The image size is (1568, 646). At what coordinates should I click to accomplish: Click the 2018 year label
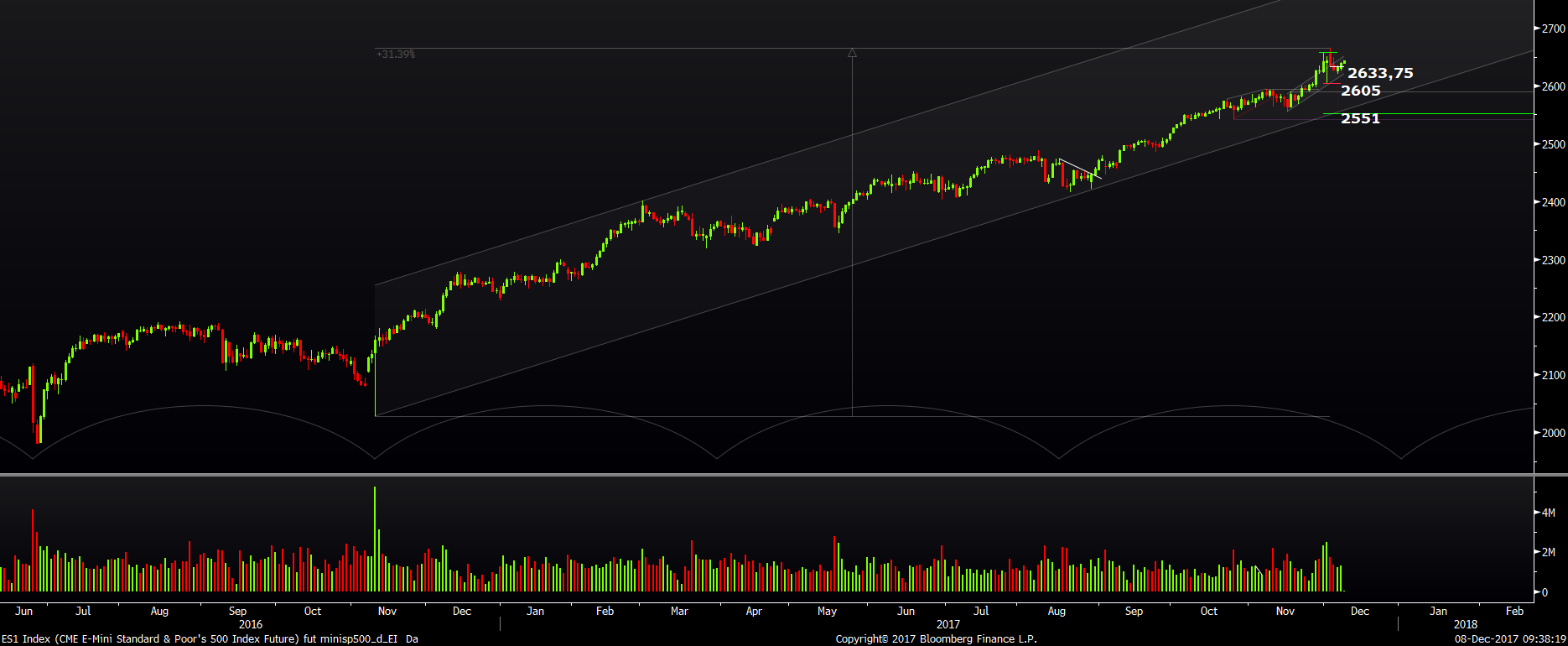tap(1466, 624)
